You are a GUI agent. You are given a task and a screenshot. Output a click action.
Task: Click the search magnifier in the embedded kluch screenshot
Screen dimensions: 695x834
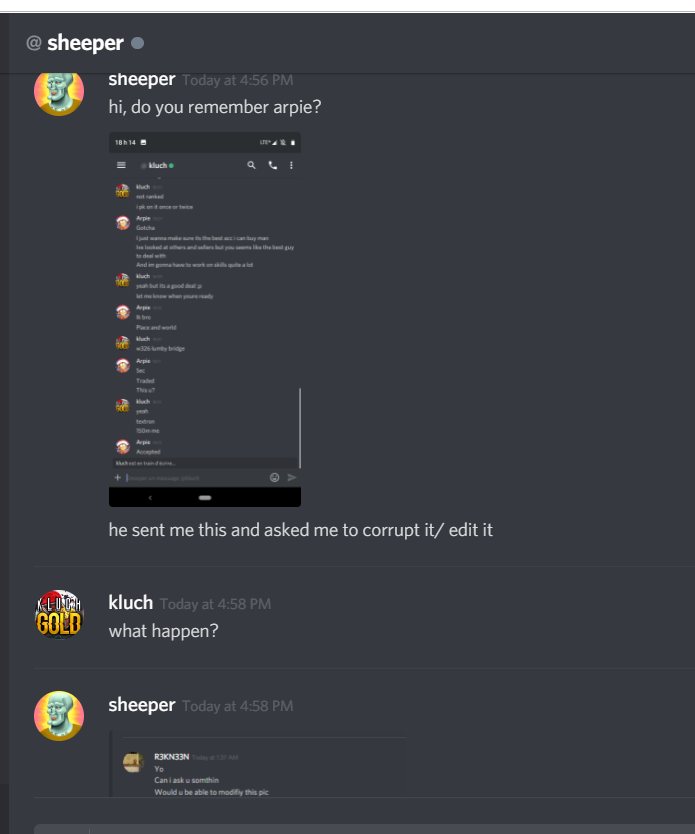point(252,165)
